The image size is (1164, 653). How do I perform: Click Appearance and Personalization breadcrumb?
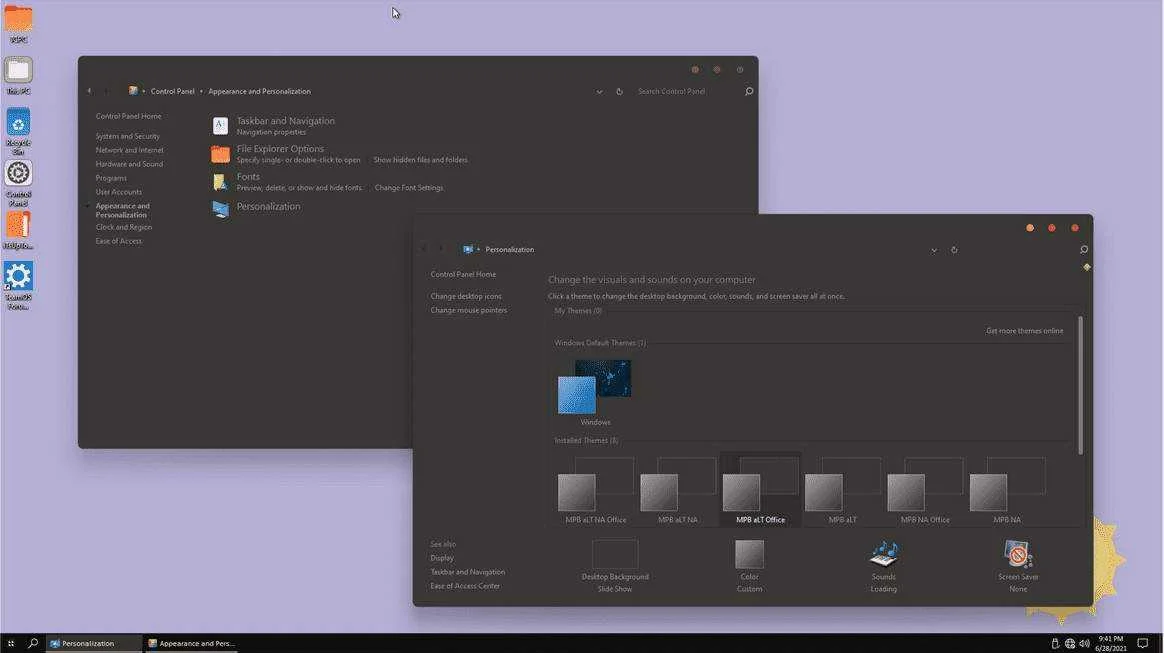pos(259,91)
